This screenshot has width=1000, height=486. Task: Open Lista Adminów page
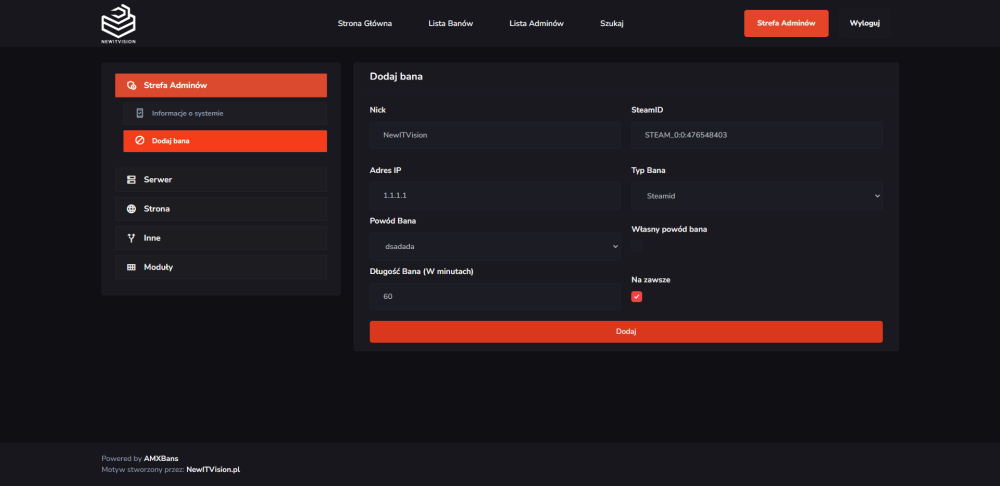[536, 24]
